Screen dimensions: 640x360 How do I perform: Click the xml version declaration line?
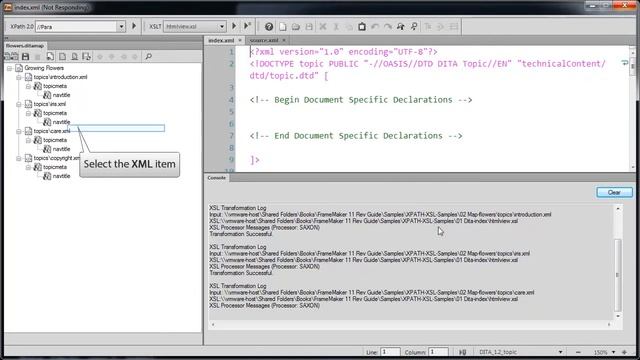[344, 52]
